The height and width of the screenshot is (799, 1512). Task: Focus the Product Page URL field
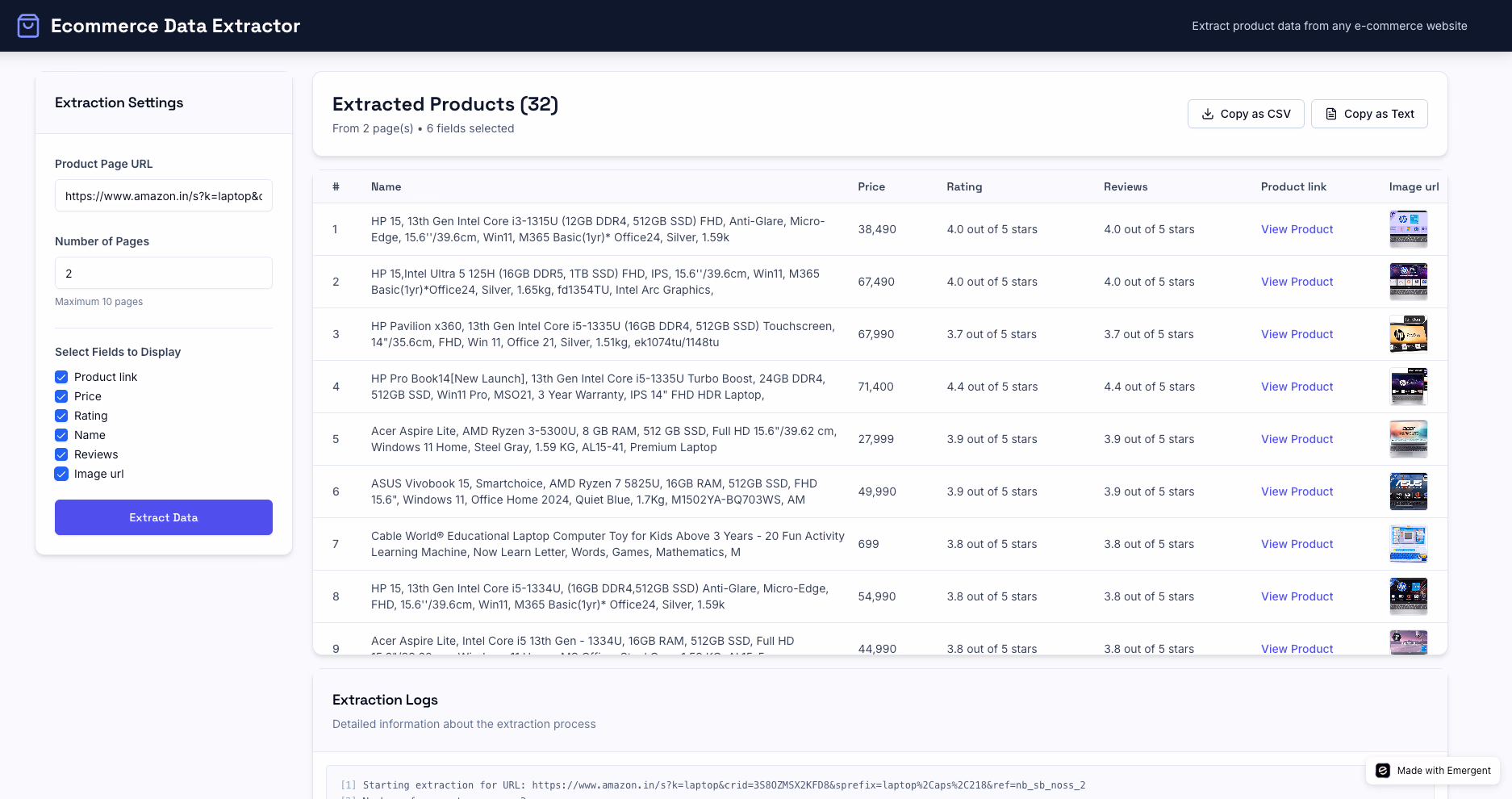tap(164, 195)
